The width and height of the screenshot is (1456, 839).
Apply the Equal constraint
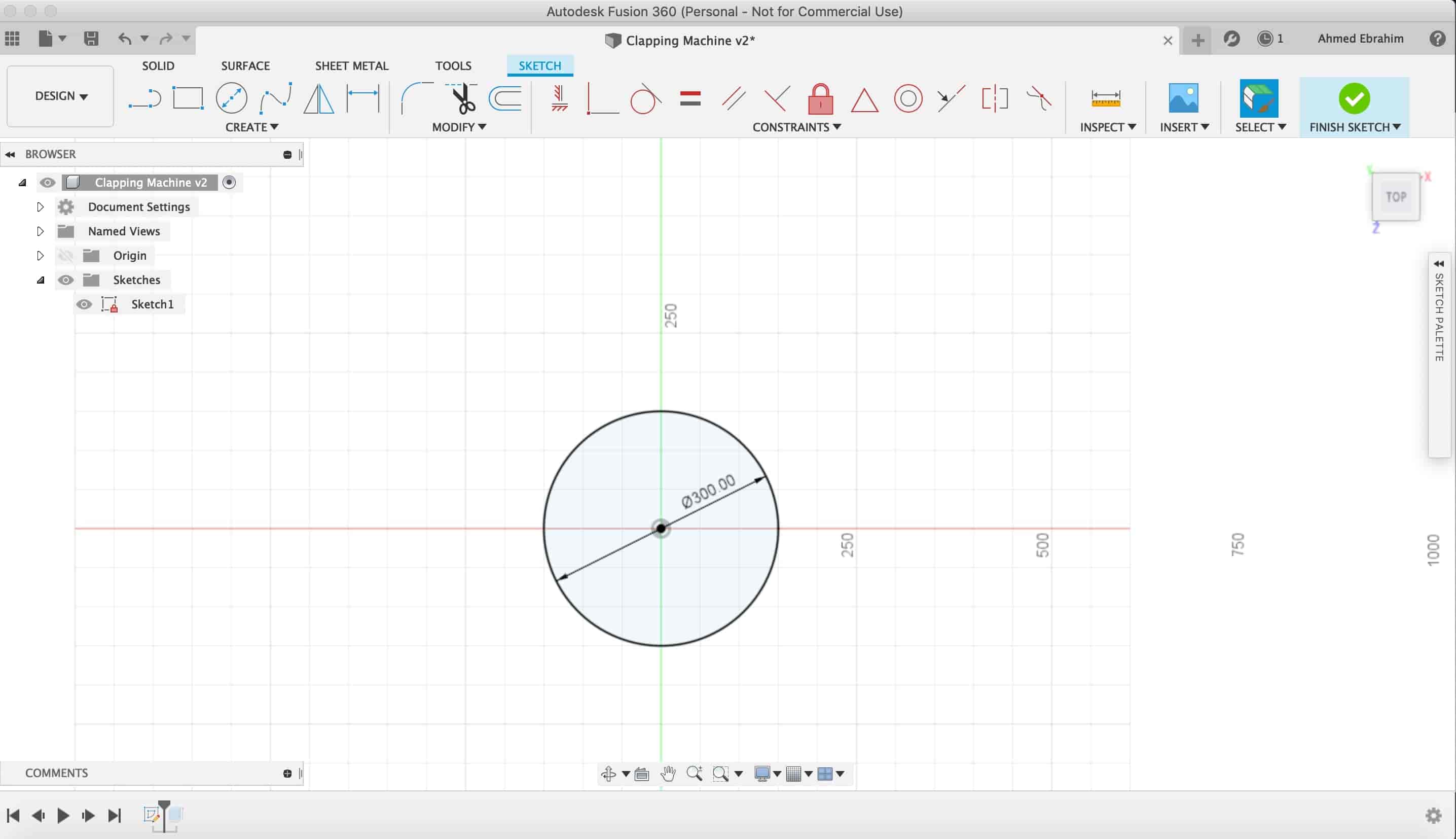coord(689,98)
